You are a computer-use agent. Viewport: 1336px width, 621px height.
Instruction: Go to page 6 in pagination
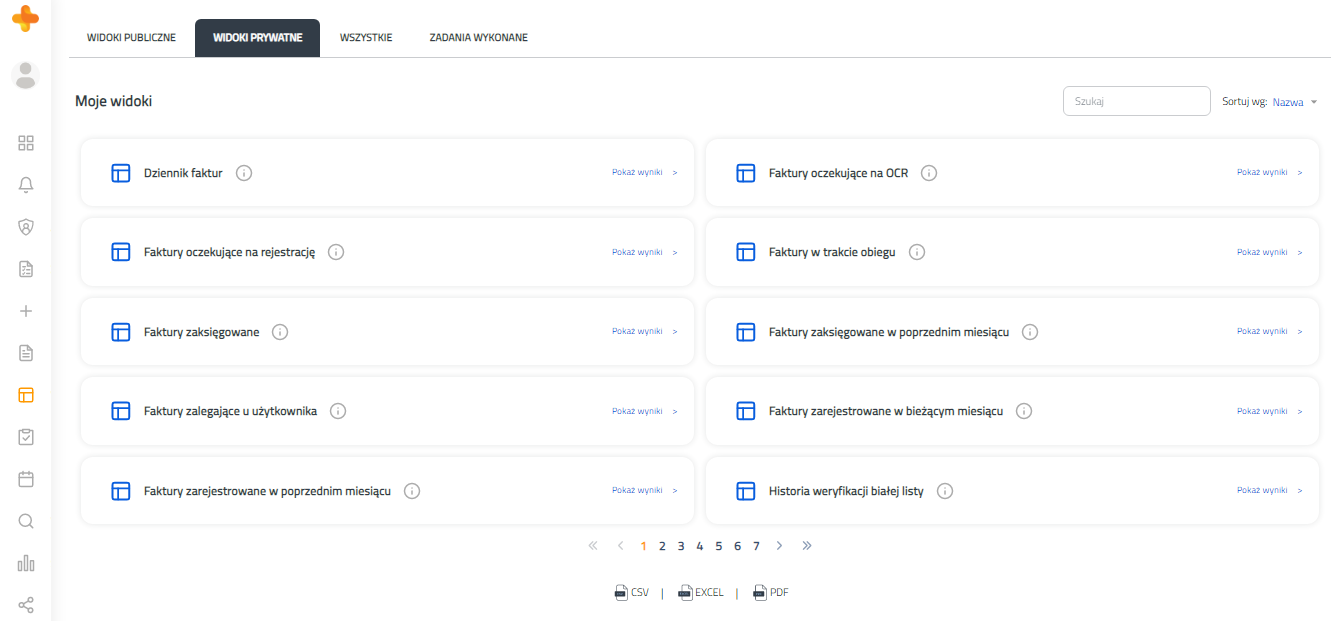737,546
